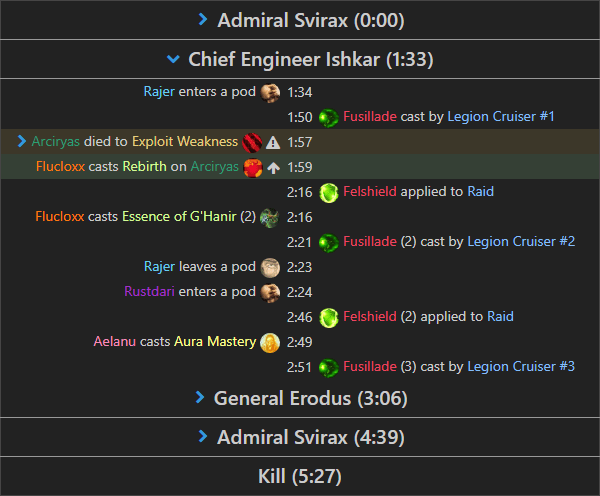Click the Felshield icon at 2:16
Screen dimensions: 600x496
coord(329,192)
